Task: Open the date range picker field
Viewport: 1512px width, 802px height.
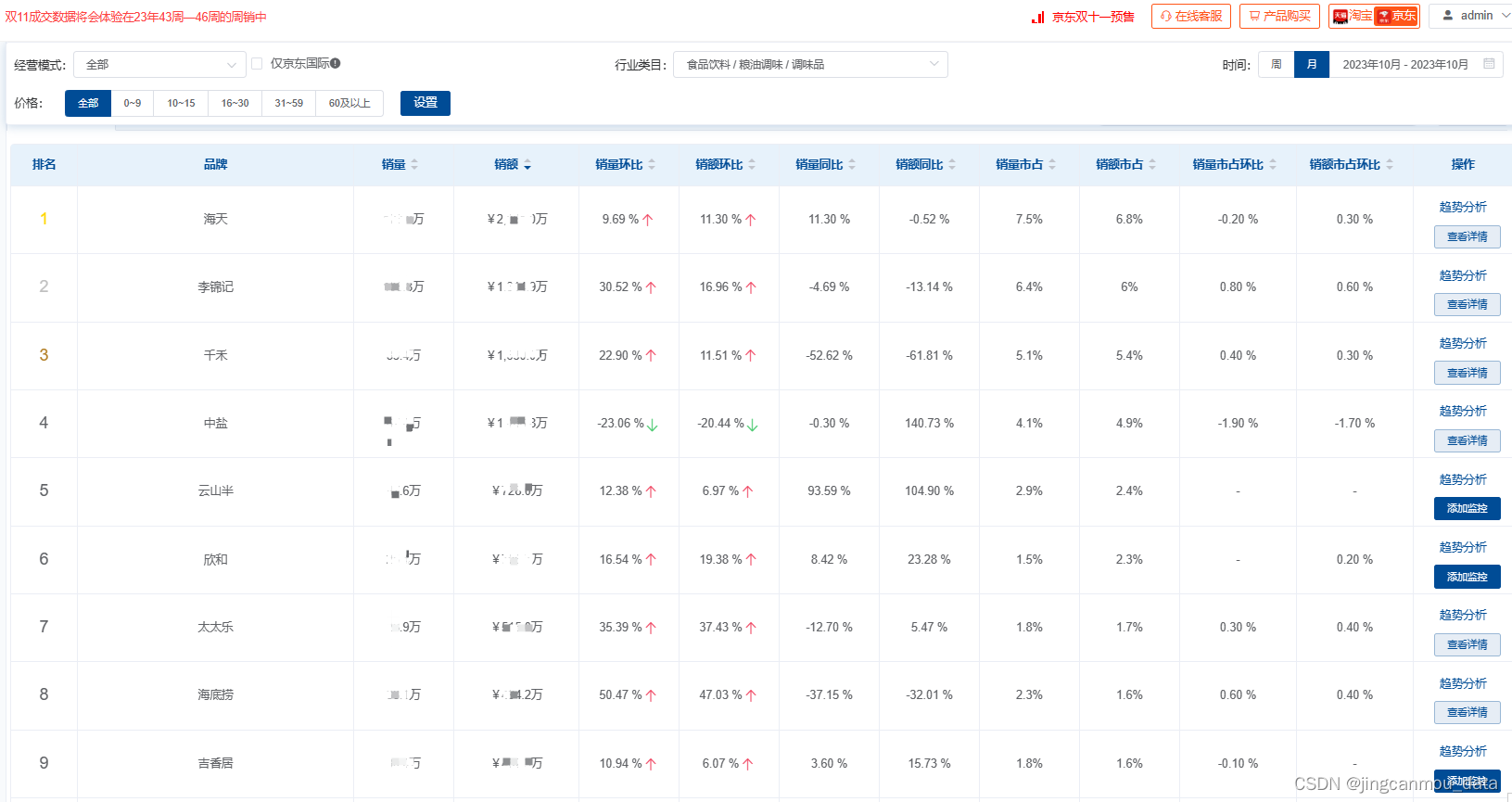Action: 1416,64
